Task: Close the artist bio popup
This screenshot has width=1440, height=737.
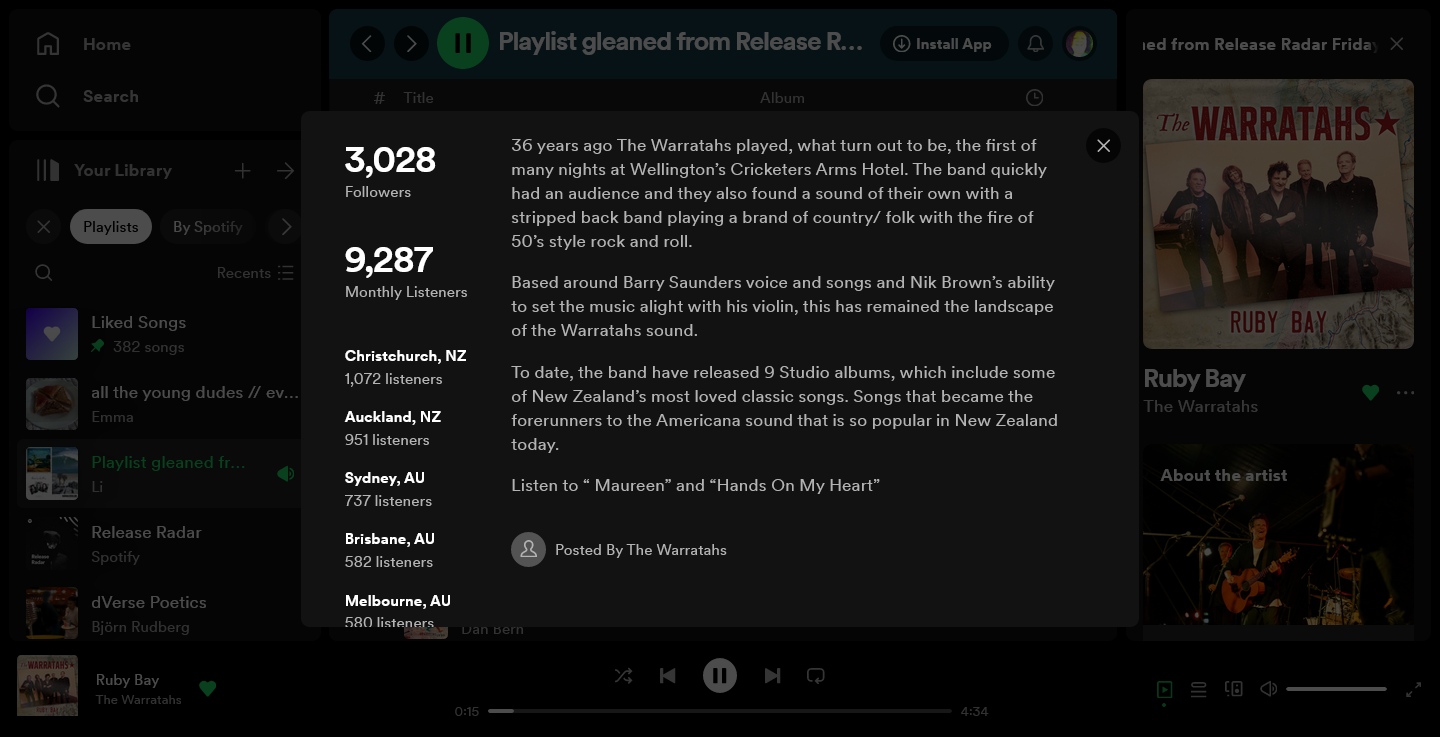Action: [1103, 146]
